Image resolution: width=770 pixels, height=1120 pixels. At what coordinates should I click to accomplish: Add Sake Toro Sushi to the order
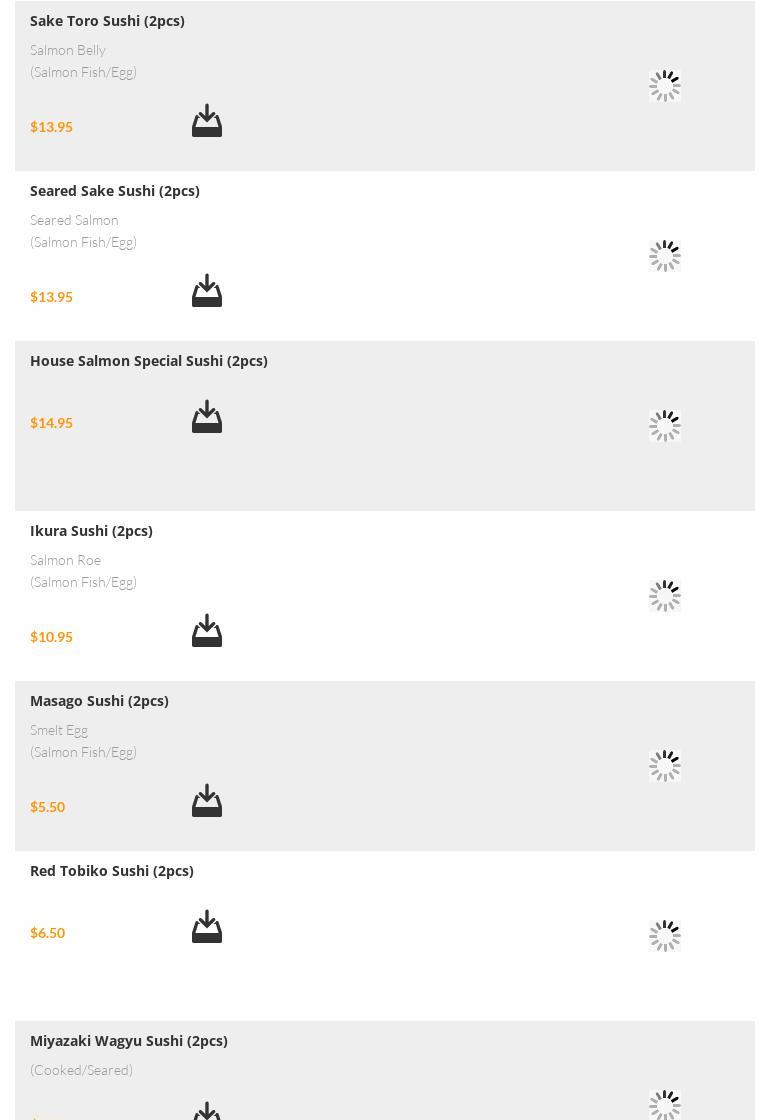point(207,121)
